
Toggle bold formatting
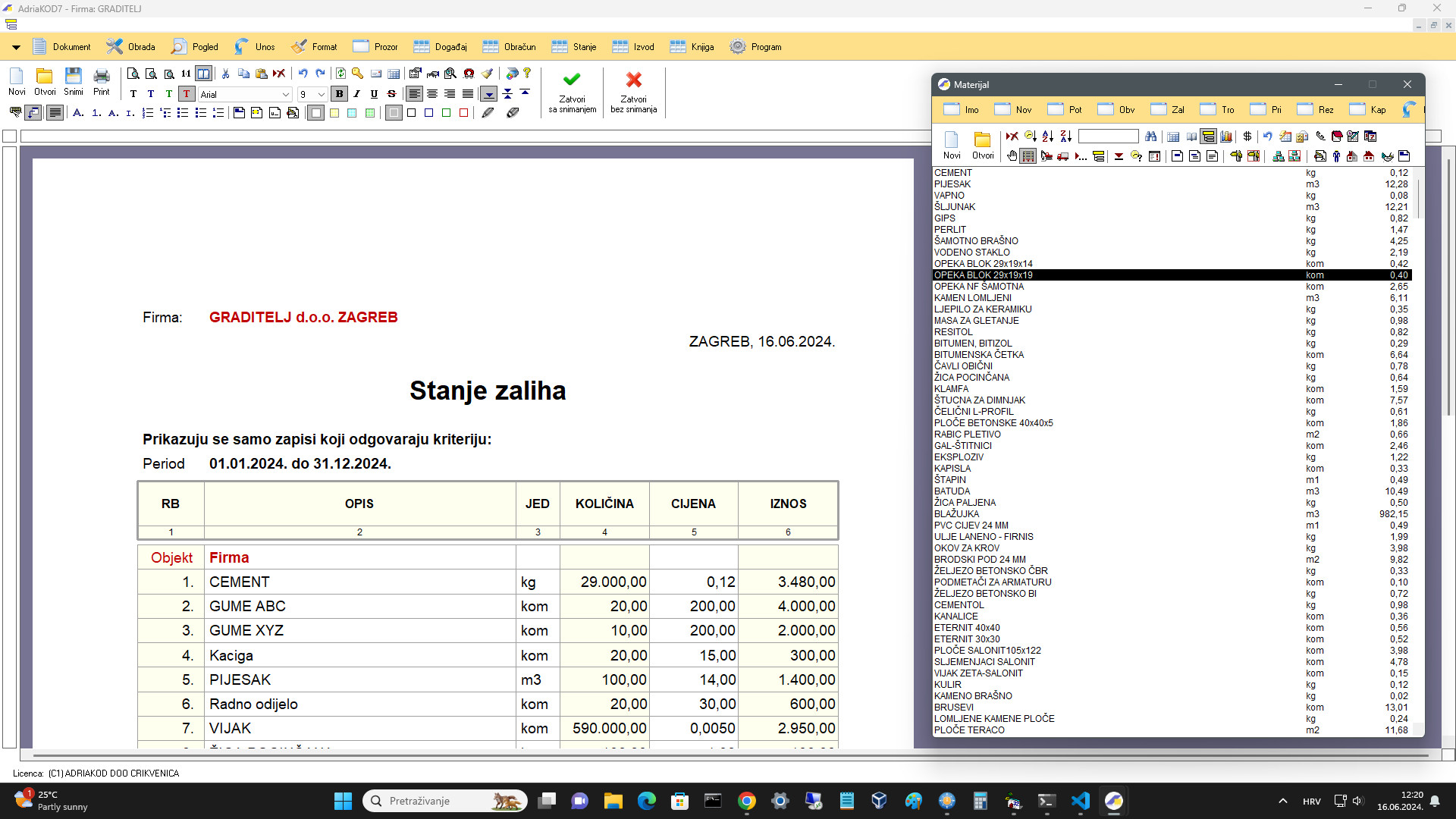339,94
